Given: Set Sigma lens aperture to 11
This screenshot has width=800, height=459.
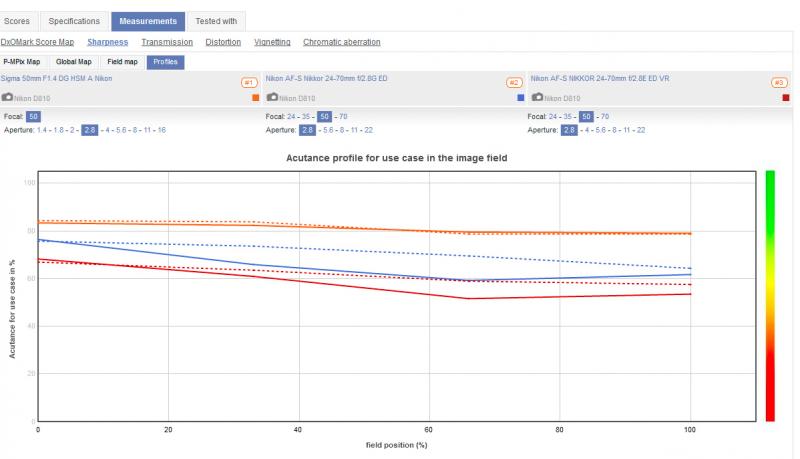Looking at the screenshot, I should click(147, 130).
